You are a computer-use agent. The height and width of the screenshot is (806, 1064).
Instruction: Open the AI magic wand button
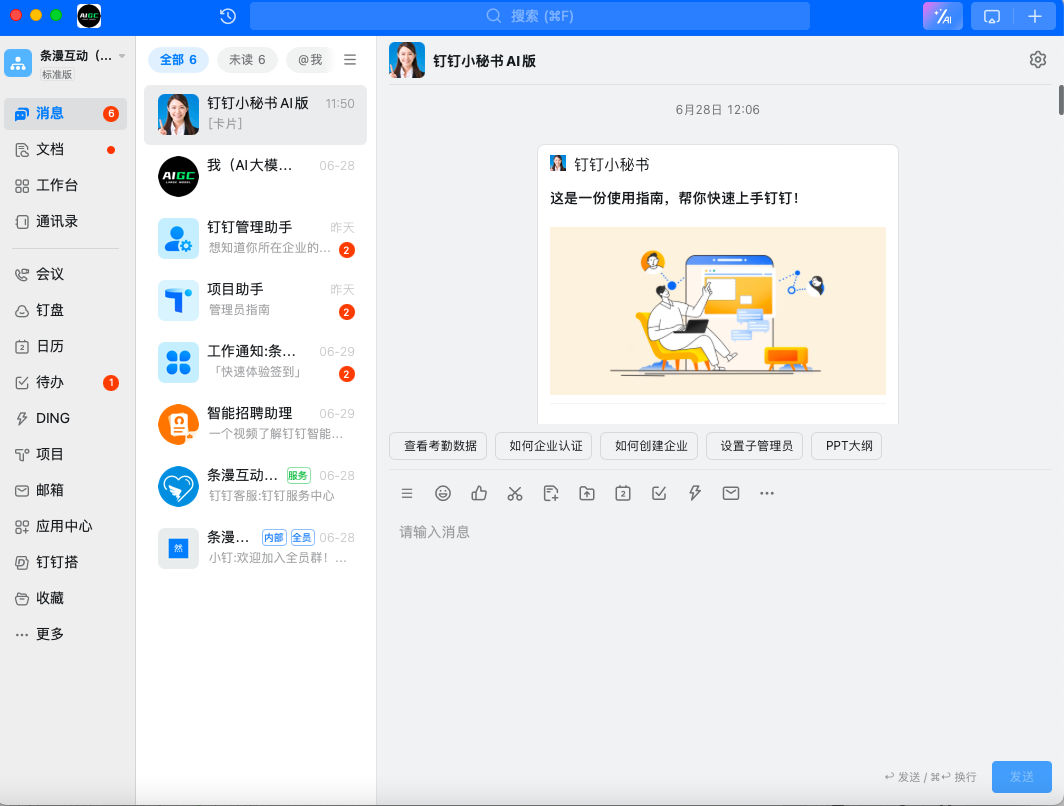click(943, 16)
